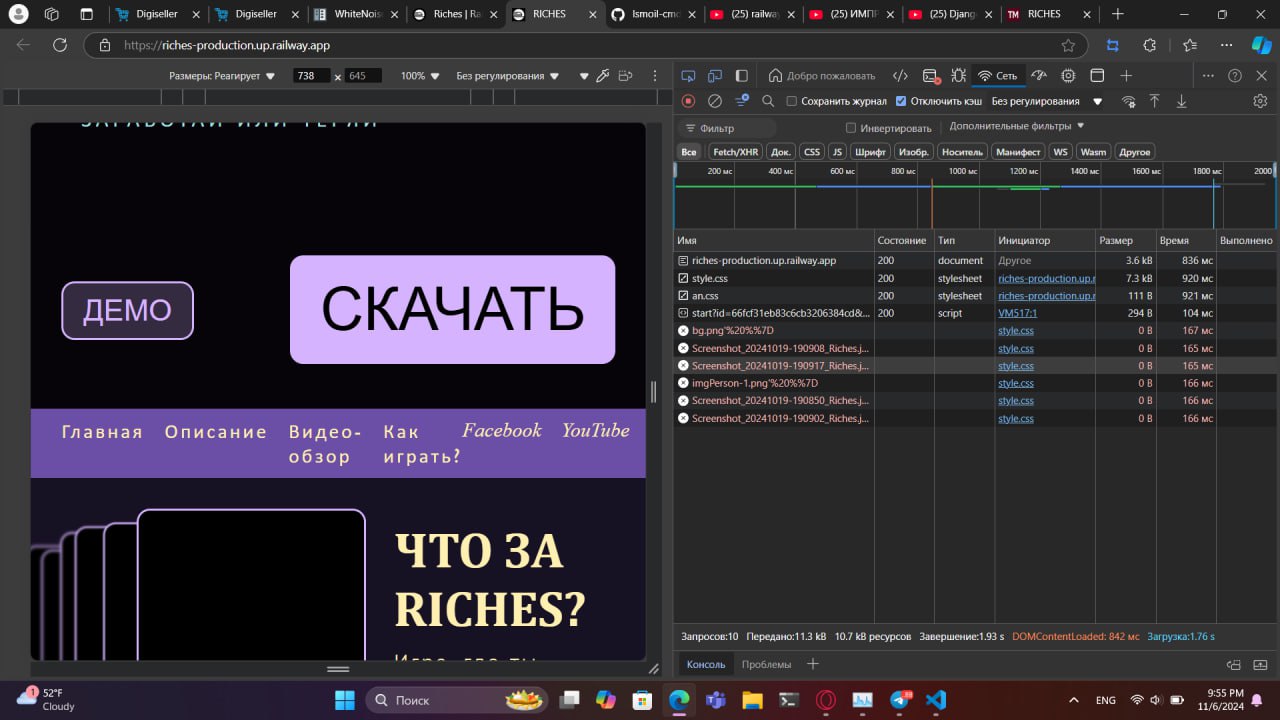Image resolution: width=1280 pixels, height=720 pixels.
Task: Expand the 100% zoom dropdown
Action: [420, 76]
